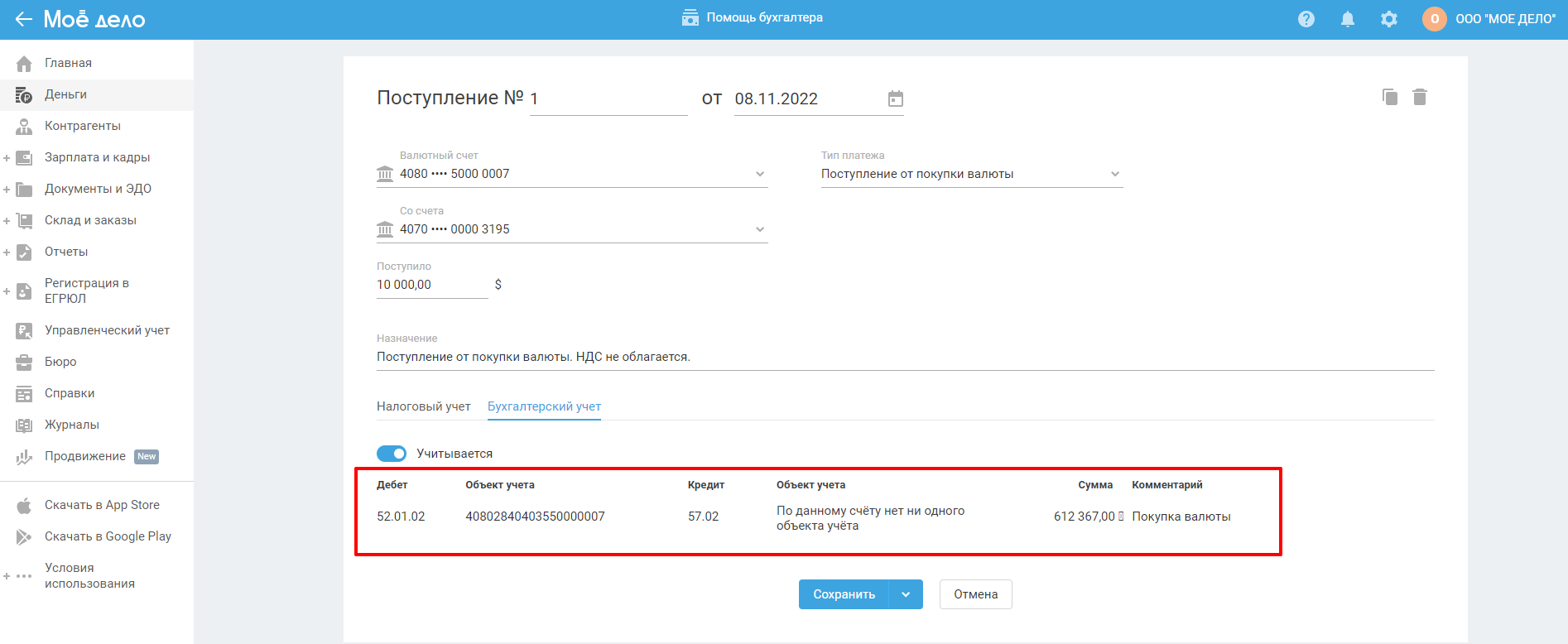Expand the Регистрация в ЕГРЮЛ section

(x=7, y=291)
